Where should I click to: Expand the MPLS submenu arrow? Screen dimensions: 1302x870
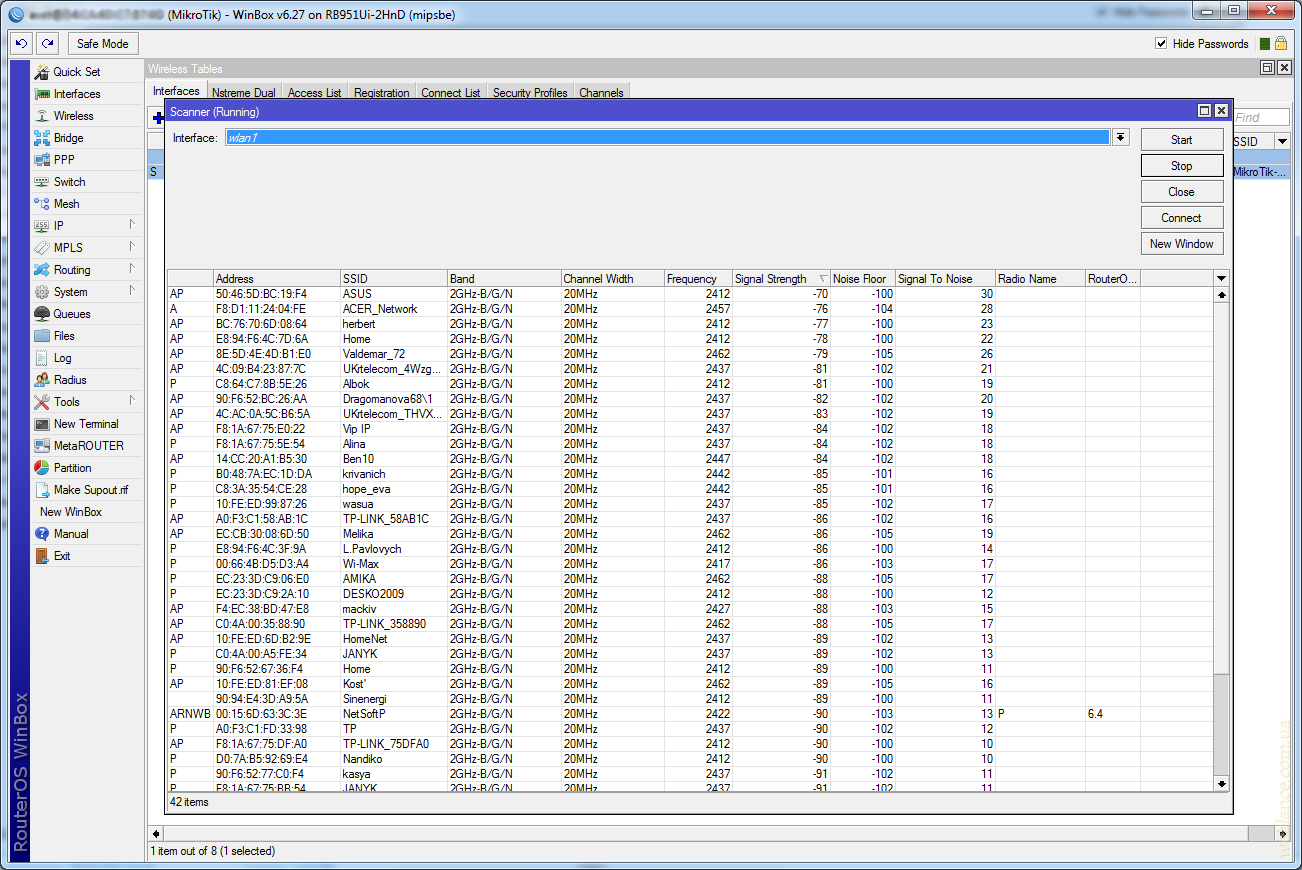[132, 246]
